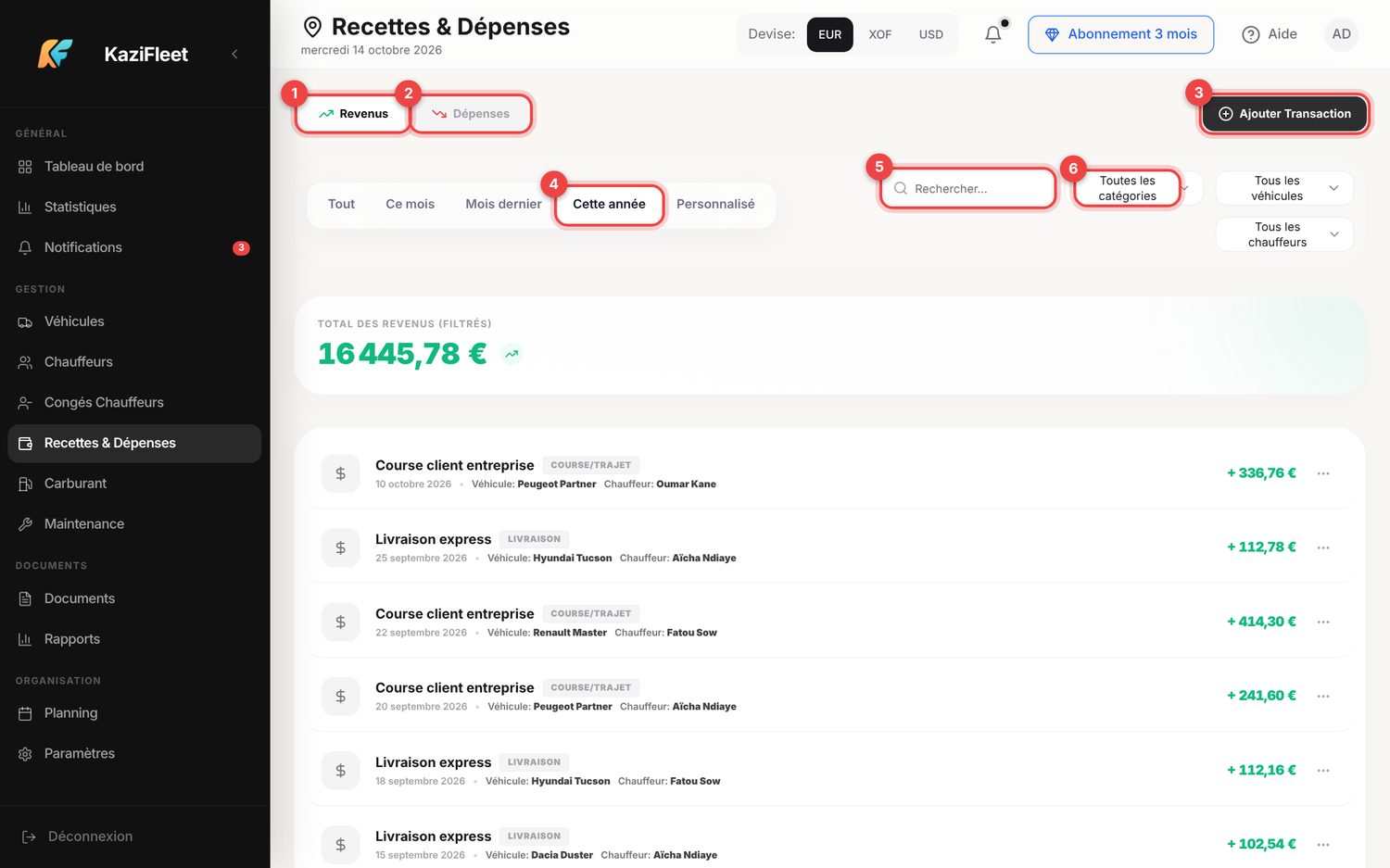Click the amount + 414,30 €
Viewport: 1390px width, 868px height.
pyautogui.click(x=1261, y=622)
